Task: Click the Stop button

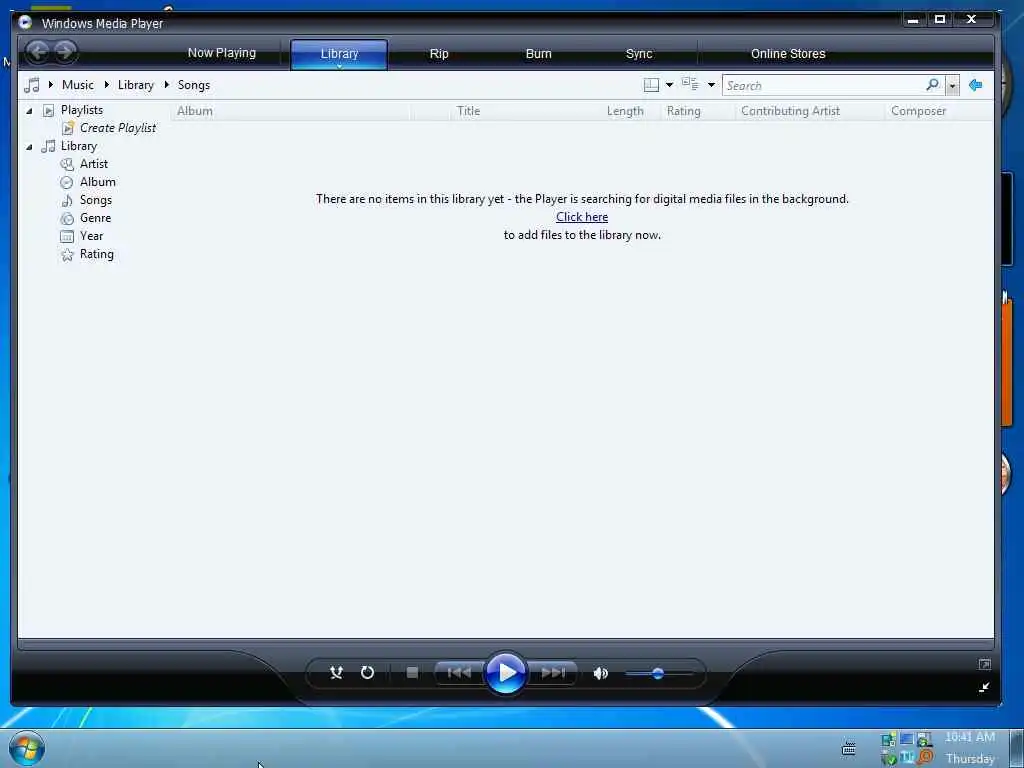Action: pyautogui.click(x=412, y=673)
